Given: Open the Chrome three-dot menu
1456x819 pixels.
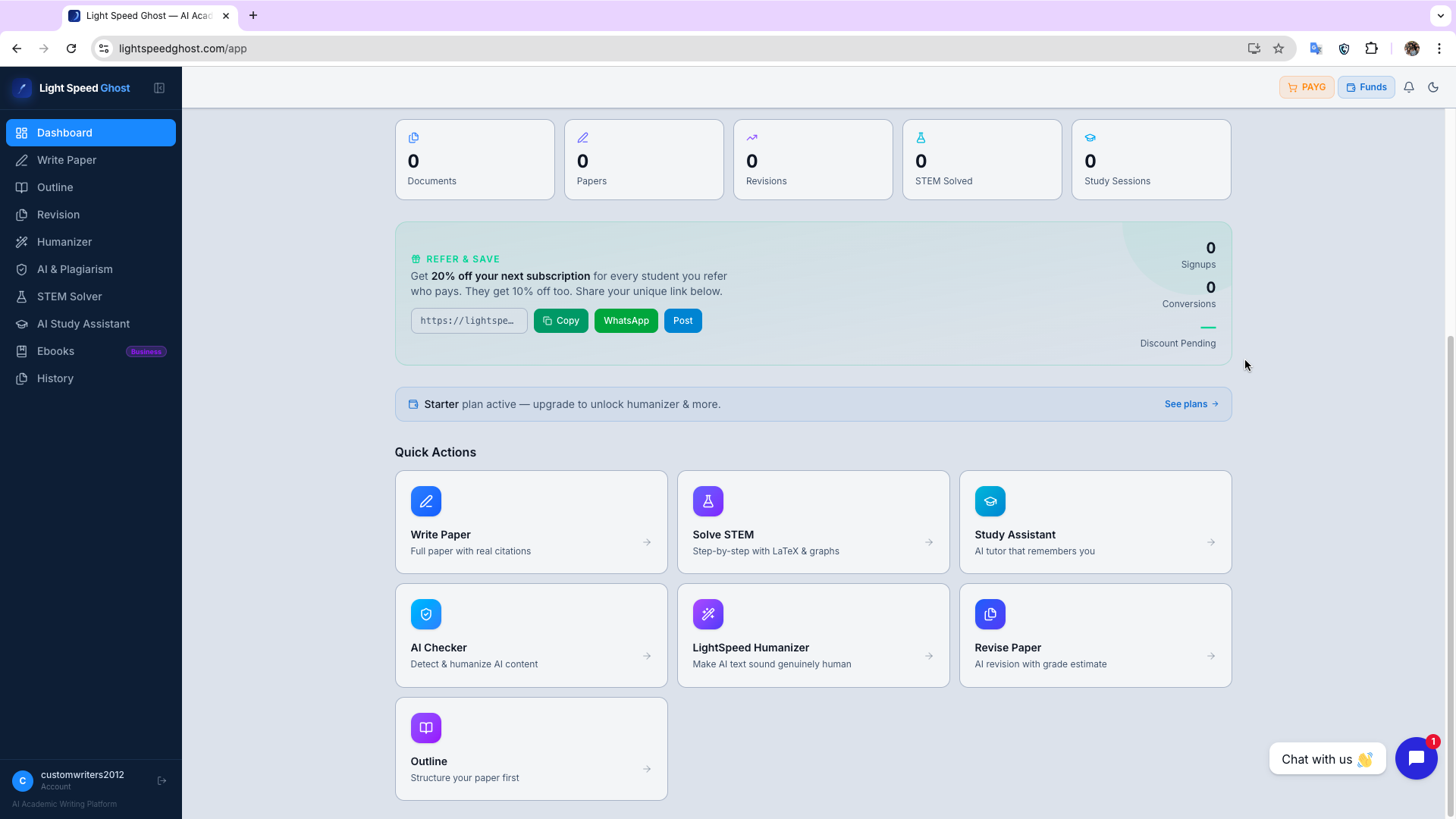Looking at the screenshot, I should [x=1439, y=49].
